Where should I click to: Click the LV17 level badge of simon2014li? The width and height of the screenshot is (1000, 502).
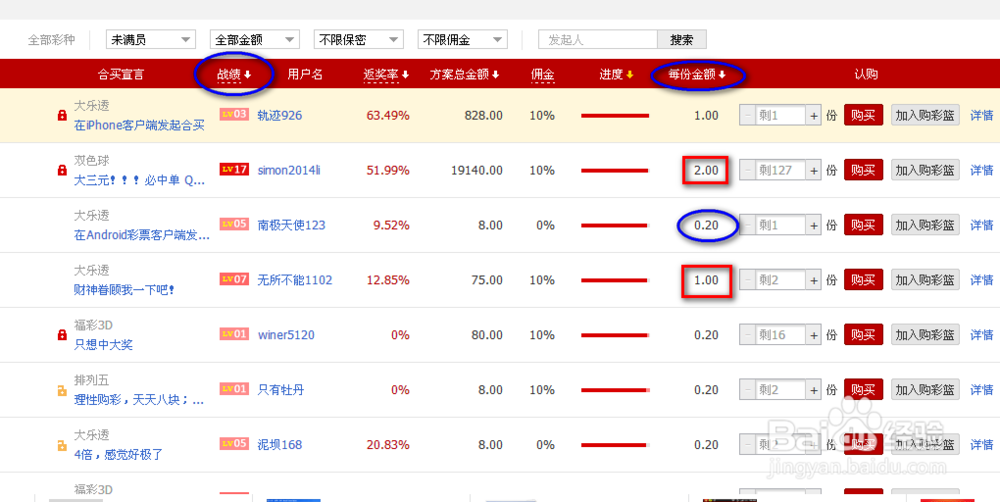[x=234, y=169]
